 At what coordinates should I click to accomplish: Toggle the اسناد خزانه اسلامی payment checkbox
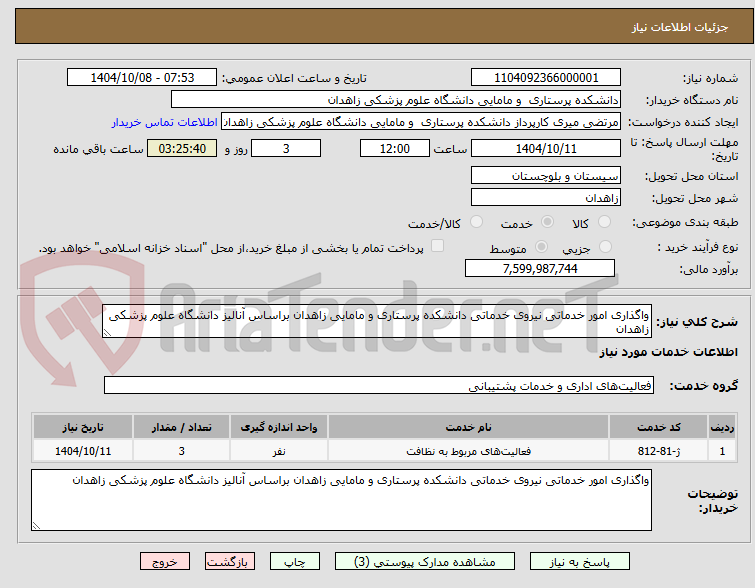point(437,246)
